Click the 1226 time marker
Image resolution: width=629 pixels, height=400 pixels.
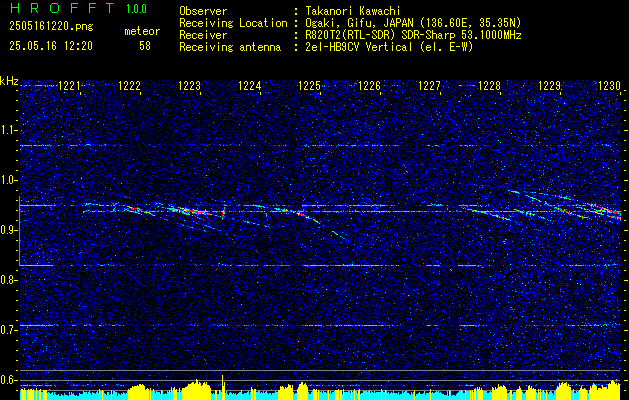pyautogui.click(x=369, y=85)
